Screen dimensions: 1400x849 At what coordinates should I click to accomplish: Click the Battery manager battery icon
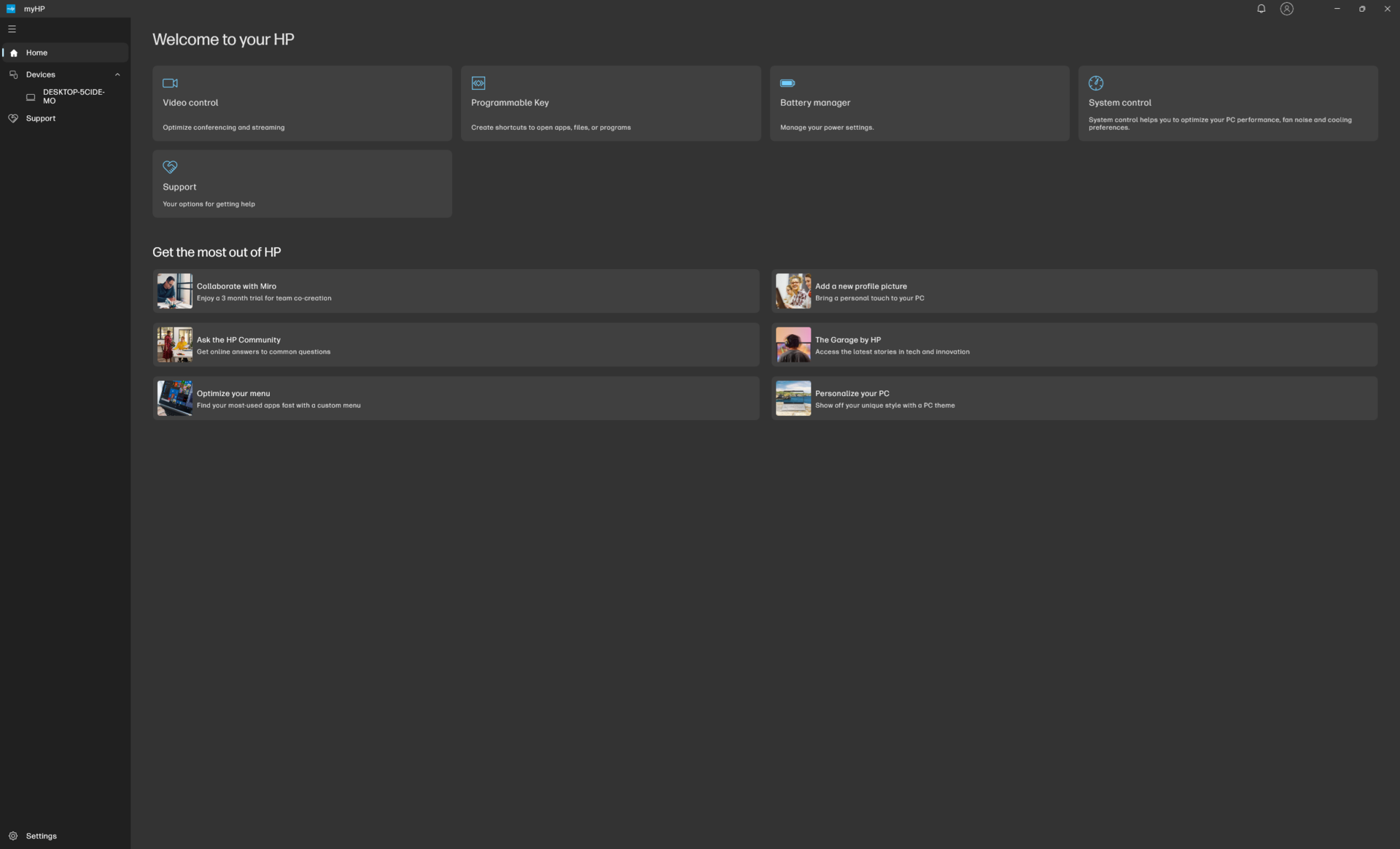pos(787,83)
